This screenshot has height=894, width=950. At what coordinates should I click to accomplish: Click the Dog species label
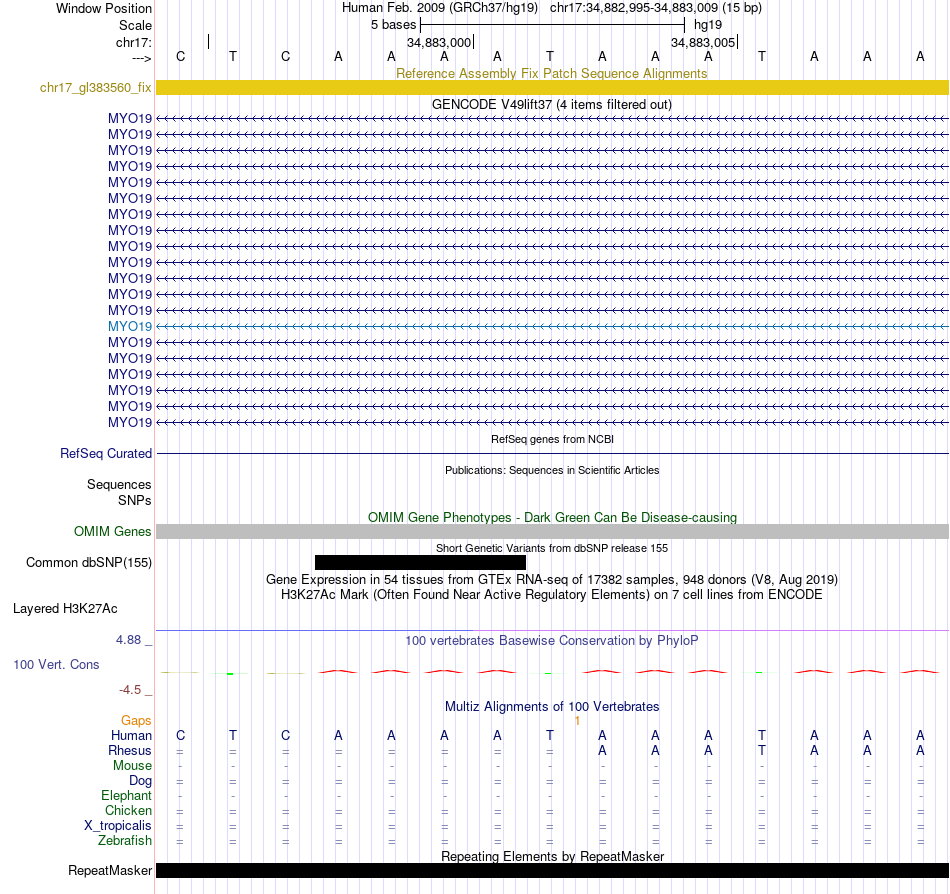click(x=140, y=781)
